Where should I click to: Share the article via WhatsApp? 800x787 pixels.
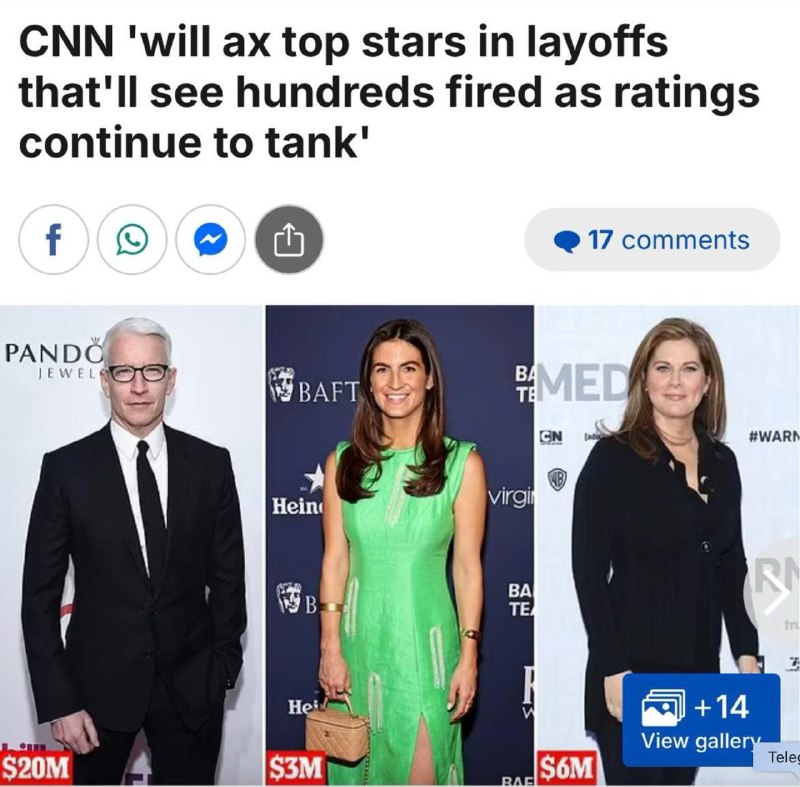pyautogui.click(x=132, y=240)
